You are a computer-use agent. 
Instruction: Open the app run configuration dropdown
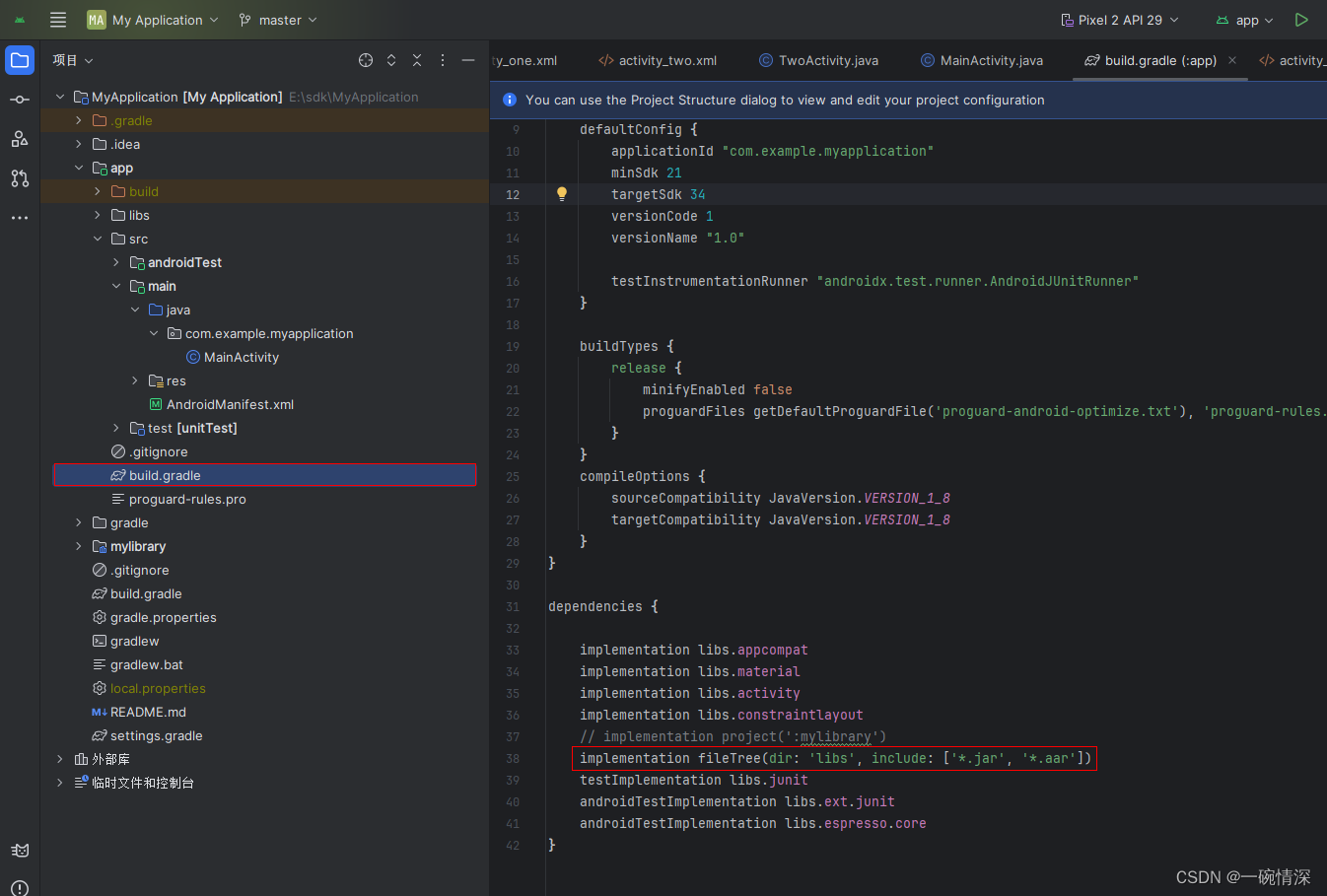(1244, 20)
